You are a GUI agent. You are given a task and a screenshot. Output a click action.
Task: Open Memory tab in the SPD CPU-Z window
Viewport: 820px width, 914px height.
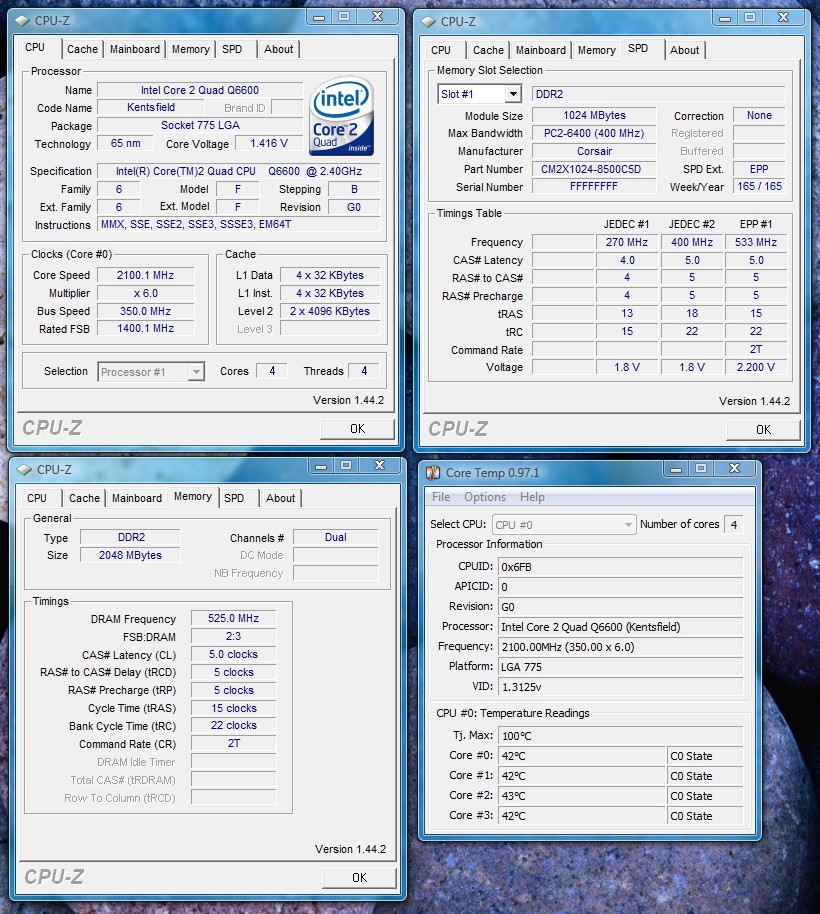point(597,51)
